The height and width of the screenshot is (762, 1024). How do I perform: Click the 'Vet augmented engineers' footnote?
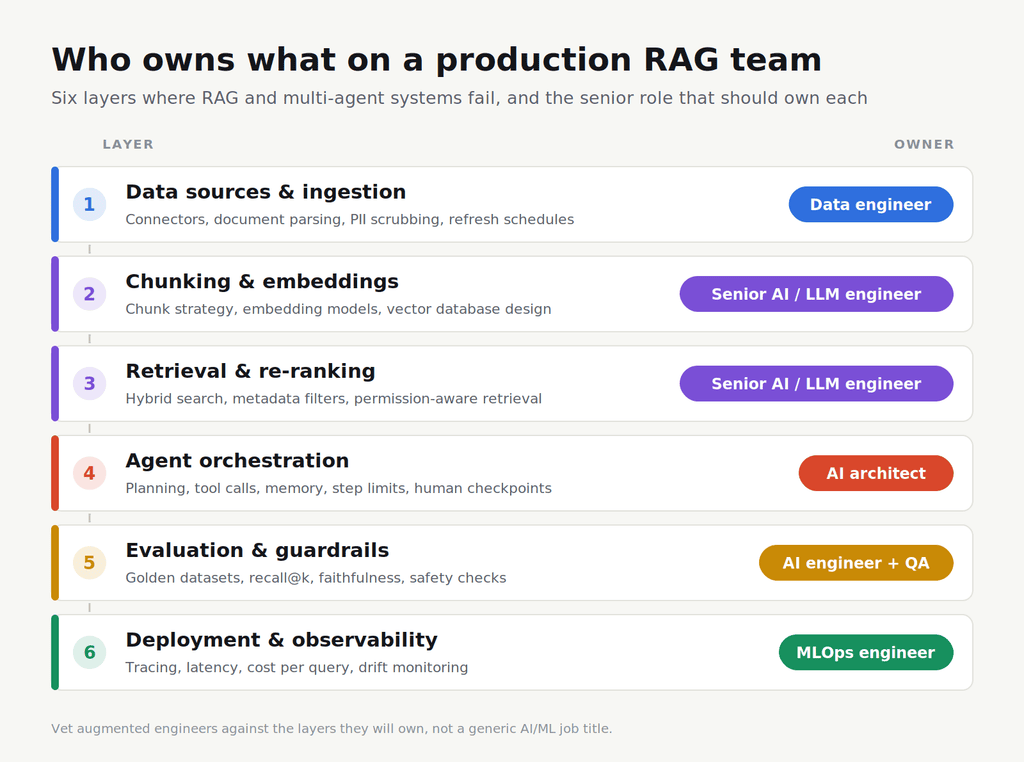pyautogui.click(x=332, y=728)
